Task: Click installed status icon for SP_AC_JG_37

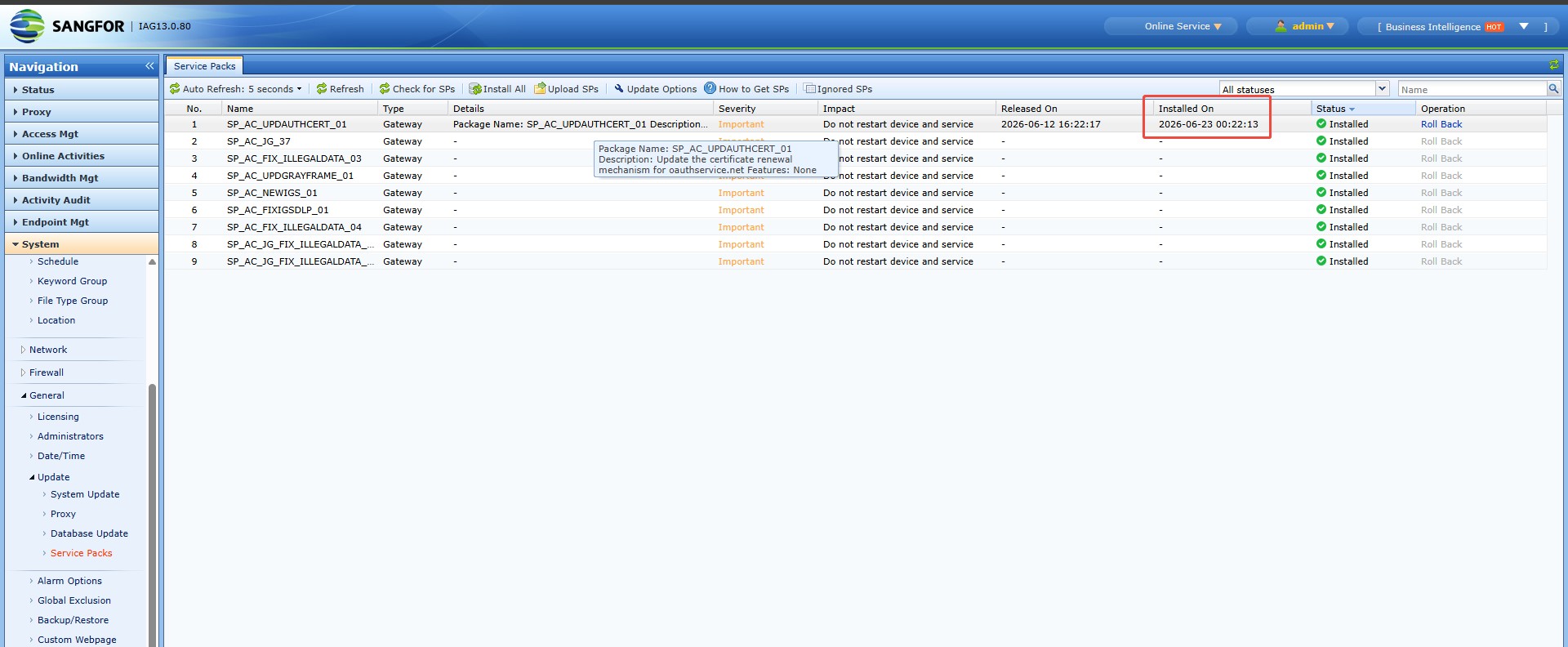Action: [1321, 141]
